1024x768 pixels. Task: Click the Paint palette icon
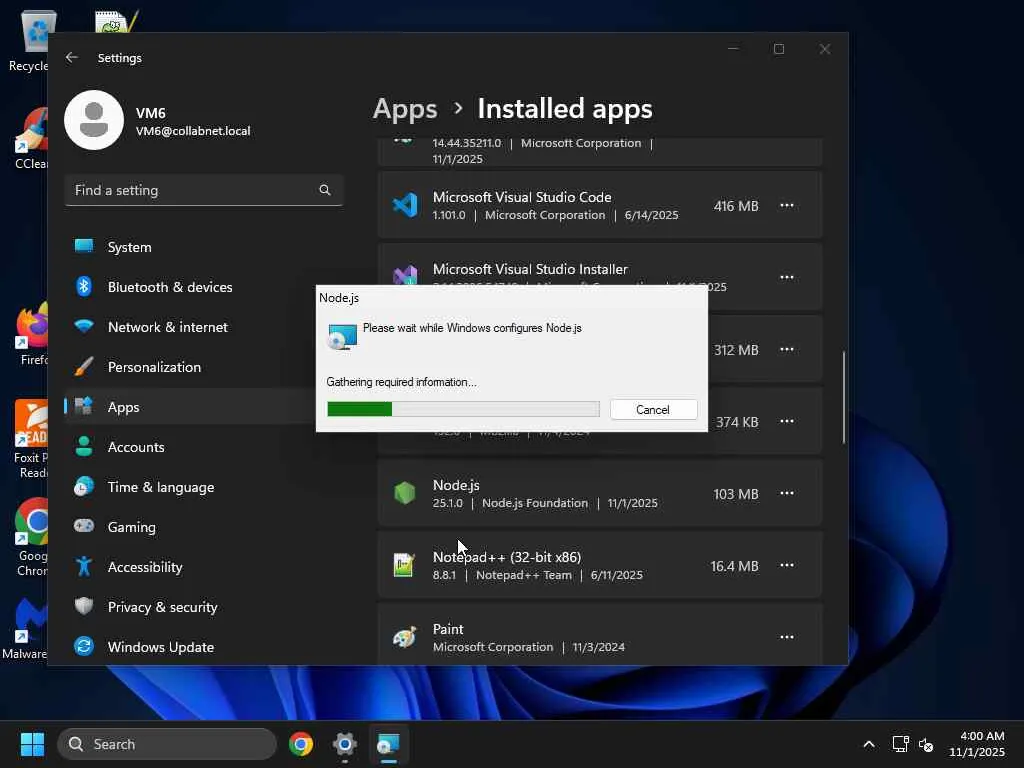[x=405, y=637]
